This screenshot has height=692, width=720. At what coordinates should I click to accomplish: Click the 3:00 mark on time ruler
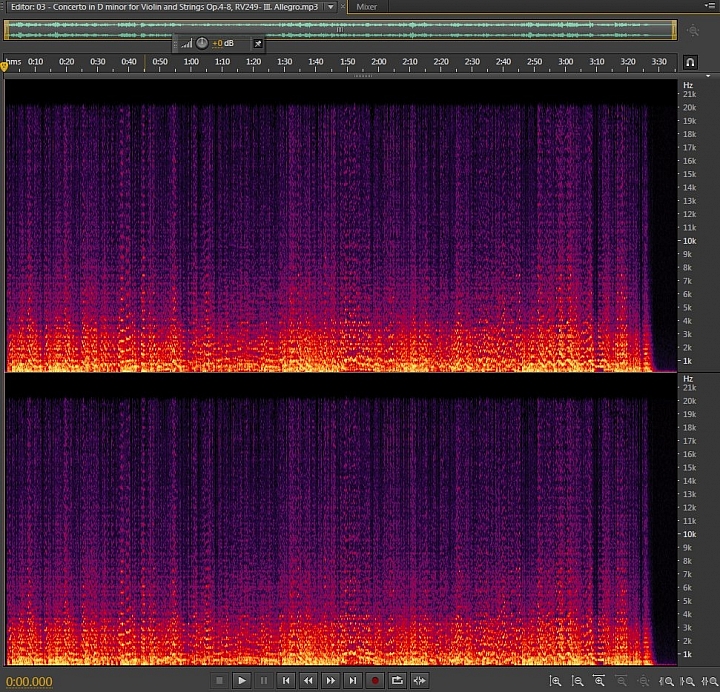[565, 62]
